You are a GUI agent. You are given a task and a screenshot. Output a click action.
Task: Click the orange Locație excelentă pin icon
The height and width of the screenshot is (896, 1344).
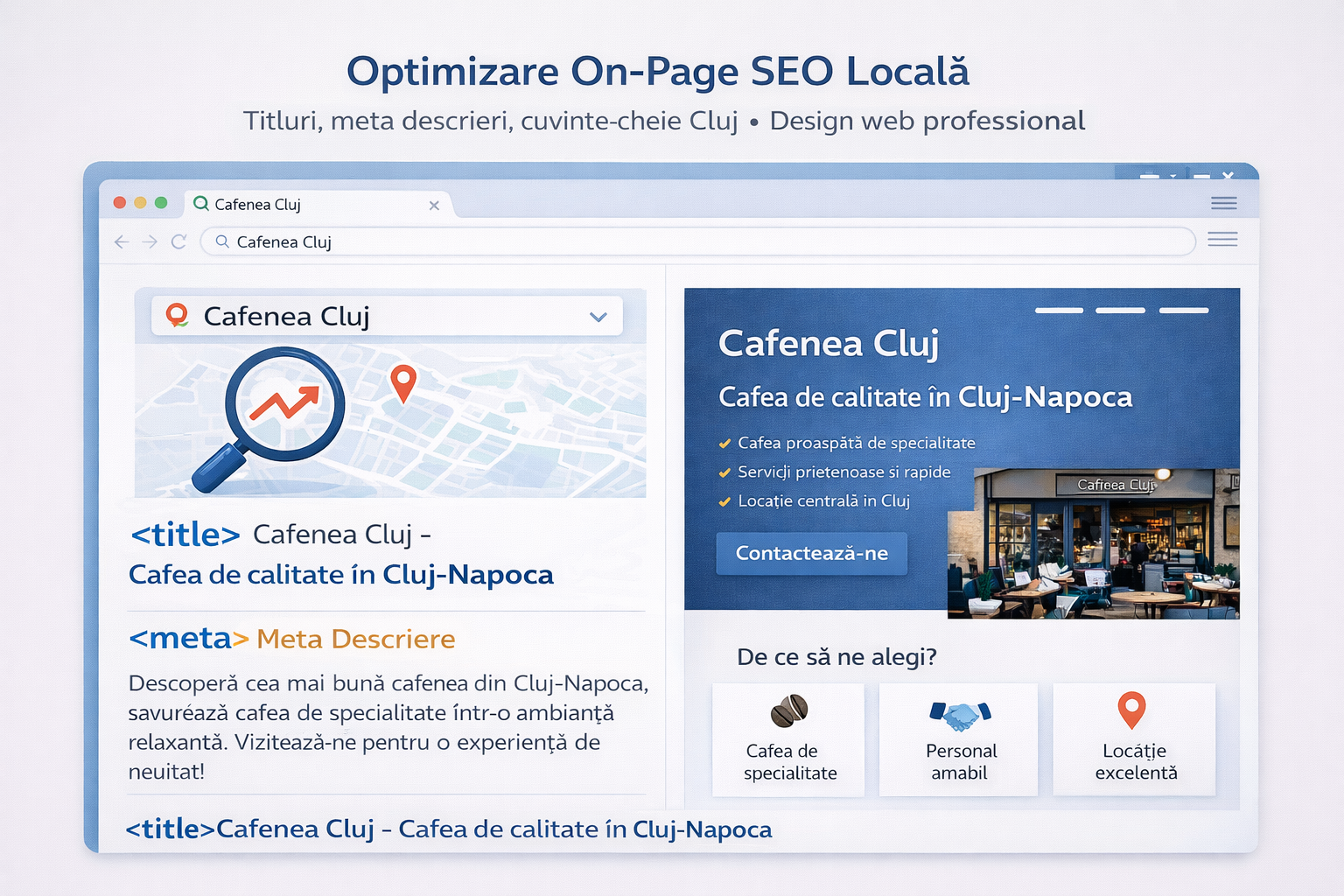1131,710
